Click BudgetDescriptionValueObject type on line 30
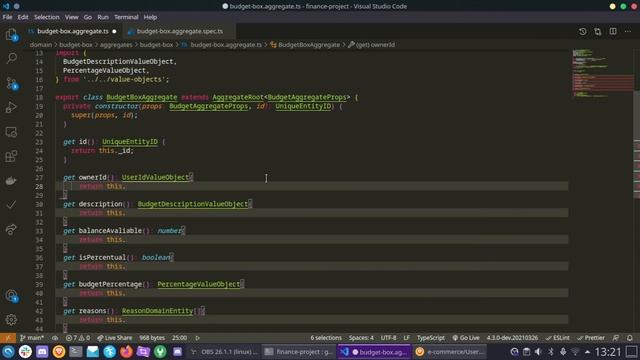The width and height of the screenshot is (640, 360). click(x=193, y=204)
